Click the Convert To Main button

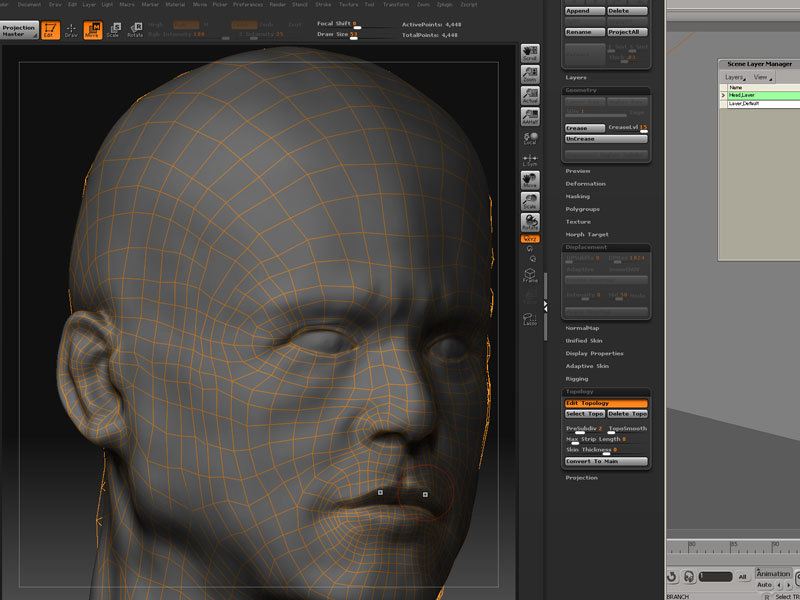tap(606, 461)
